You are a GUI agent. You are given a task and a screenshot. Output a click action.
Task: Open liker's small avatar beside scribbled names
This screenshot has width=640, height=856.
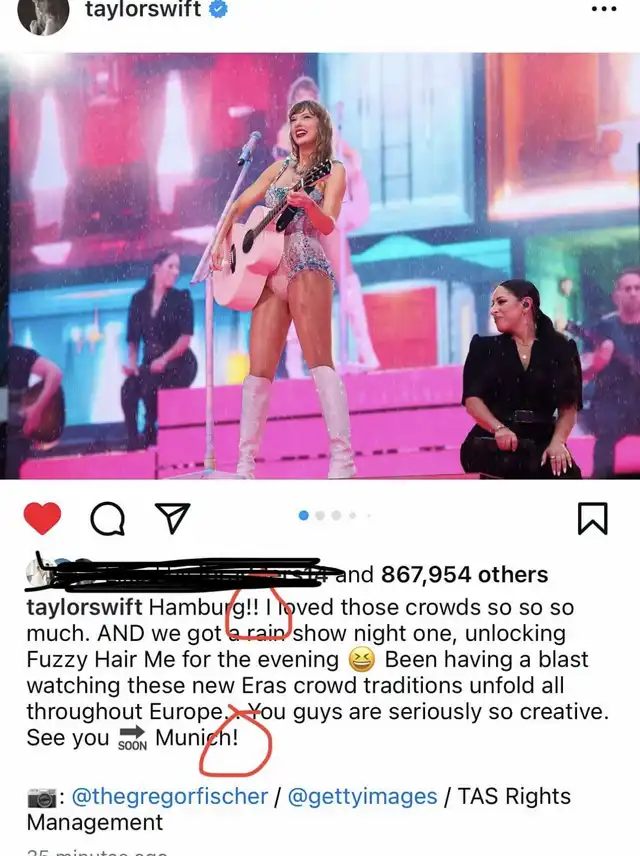point(37,574)
